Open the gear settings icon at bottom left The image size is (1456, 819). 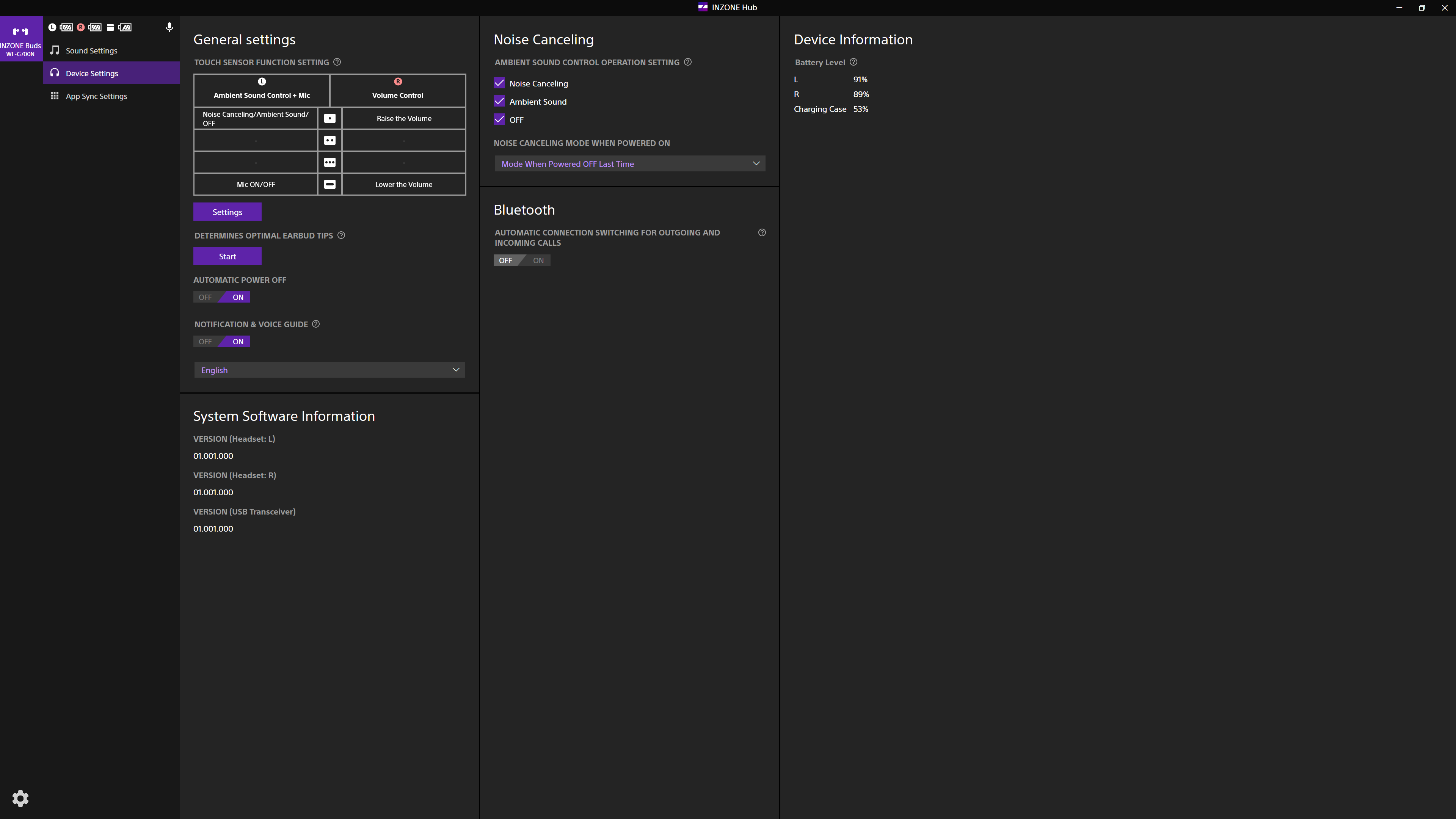pyautogui.click(x=20, y=798)
